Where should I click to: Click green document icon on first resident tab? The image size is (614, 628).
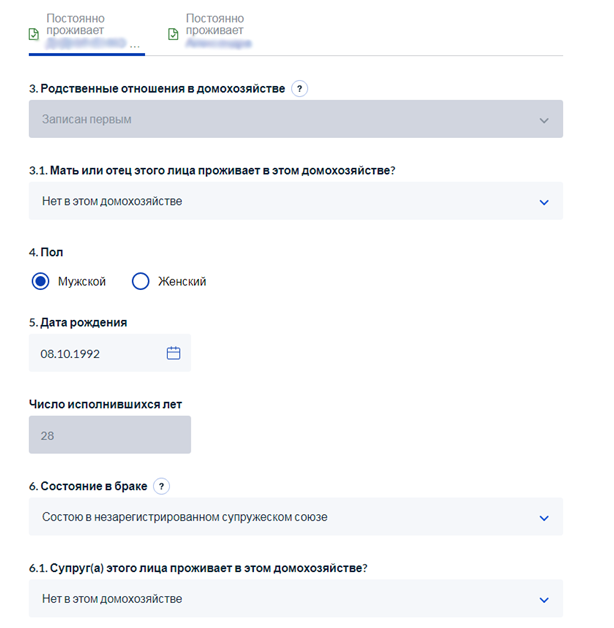coord(34,34)
